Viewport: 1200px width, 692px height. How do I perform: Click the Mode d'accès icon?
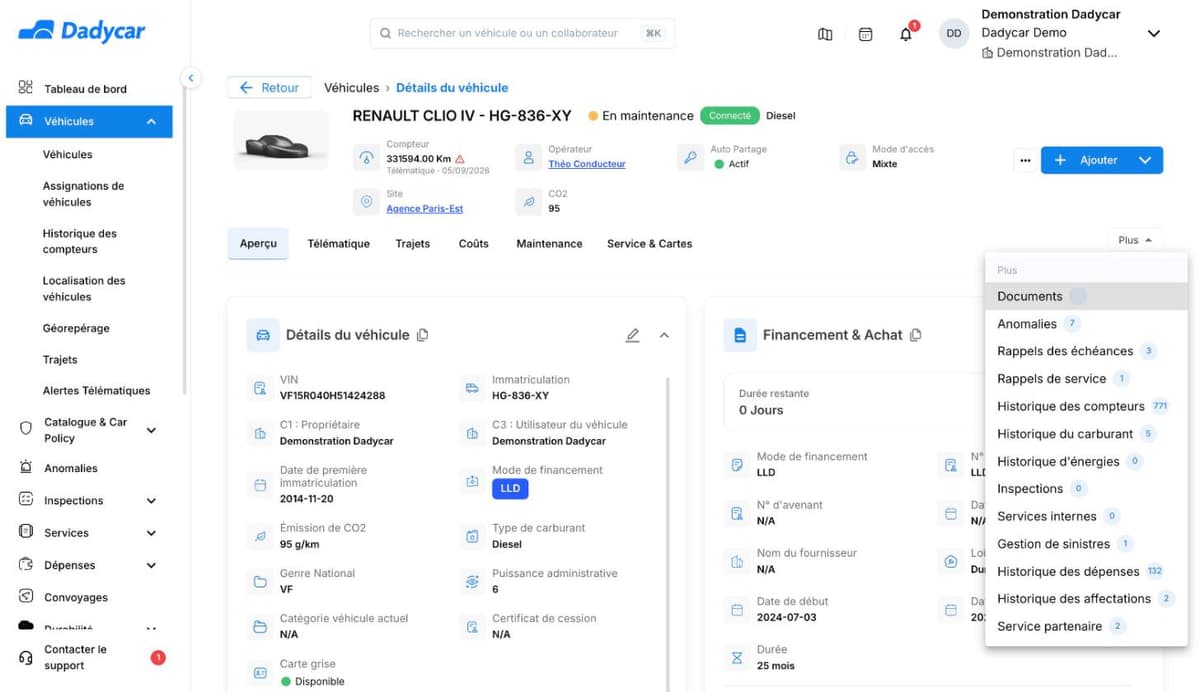tap(852, 157)
